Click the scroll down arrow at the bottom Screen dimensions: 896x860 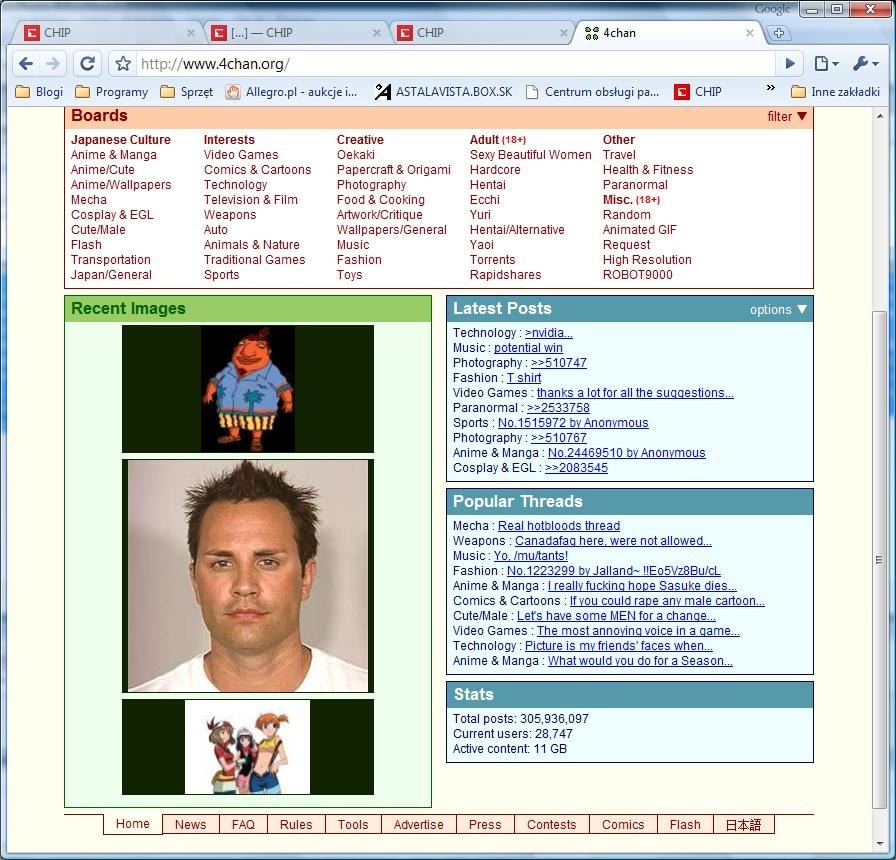(880, 844)
